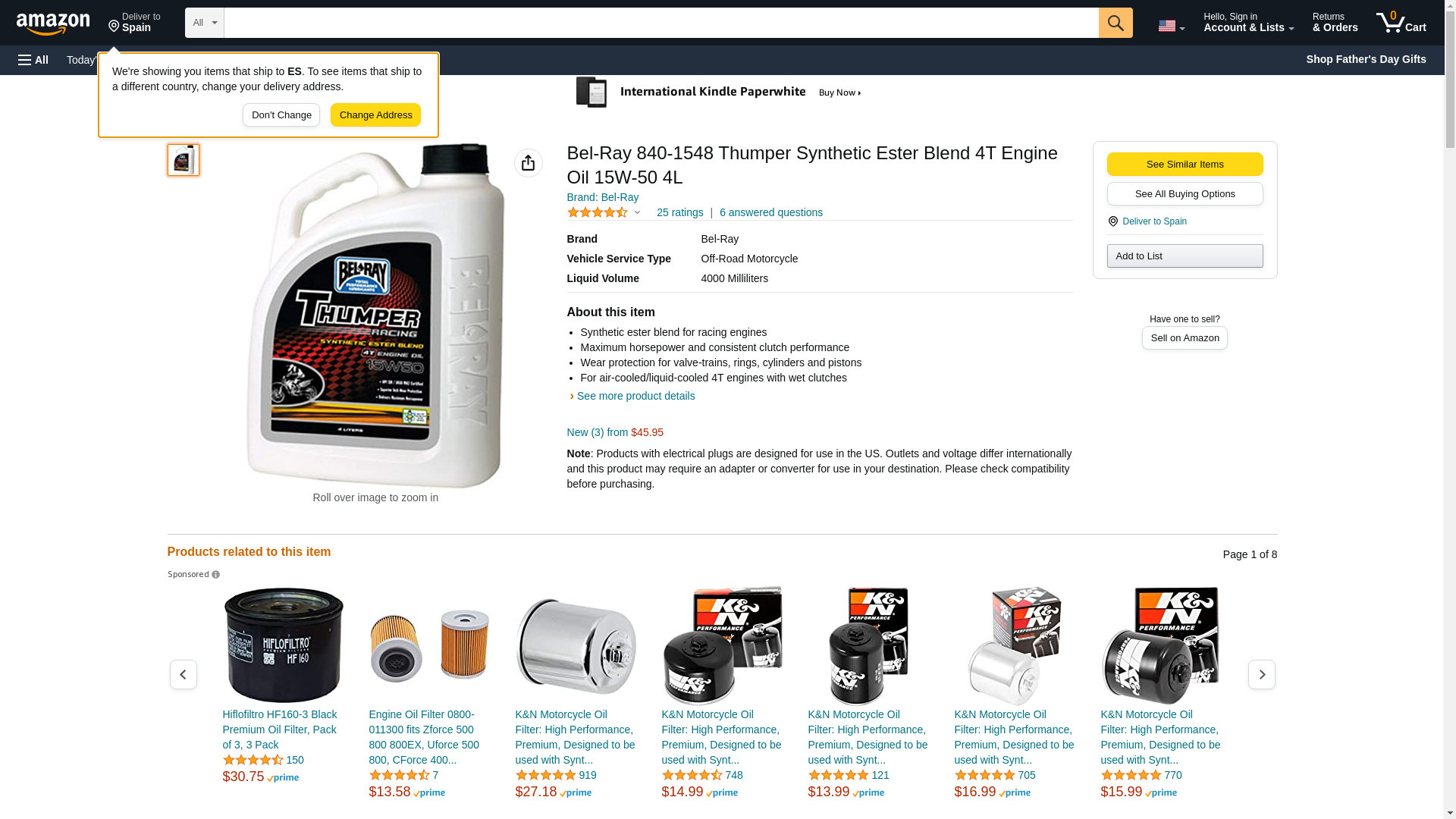Image resolution: width=1456 pixels, height=819 pixels.
Task: Select the product thumbnail image
Action: [184, 160]
